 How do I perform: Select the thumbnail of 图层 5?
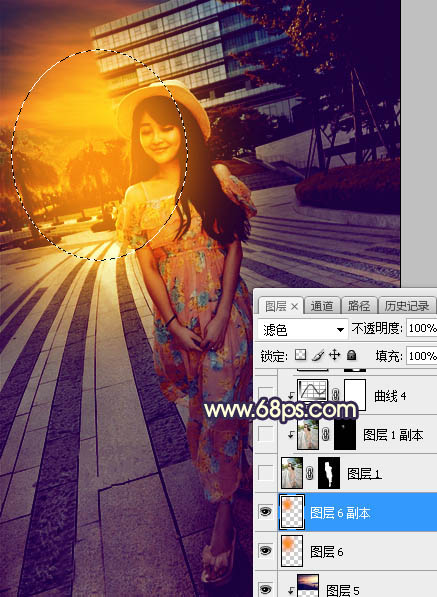[308, 586]
